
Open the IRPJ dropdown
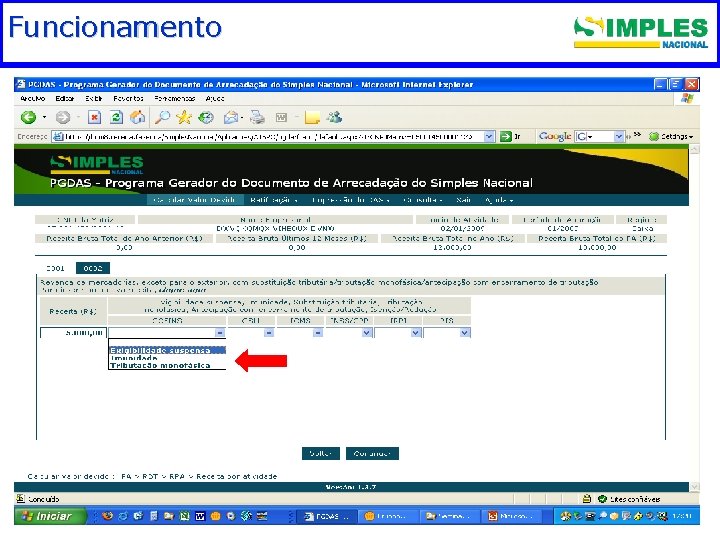[416, 332]
